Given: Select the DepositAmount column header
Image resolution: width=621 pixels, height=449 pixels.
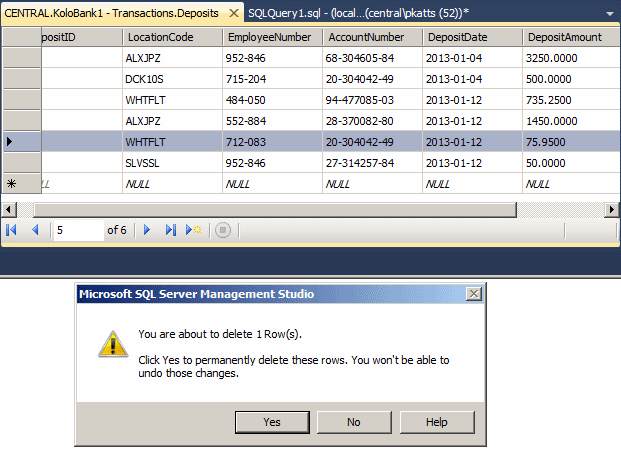Looking at the screenshot, I should click(x=571, y=37).
